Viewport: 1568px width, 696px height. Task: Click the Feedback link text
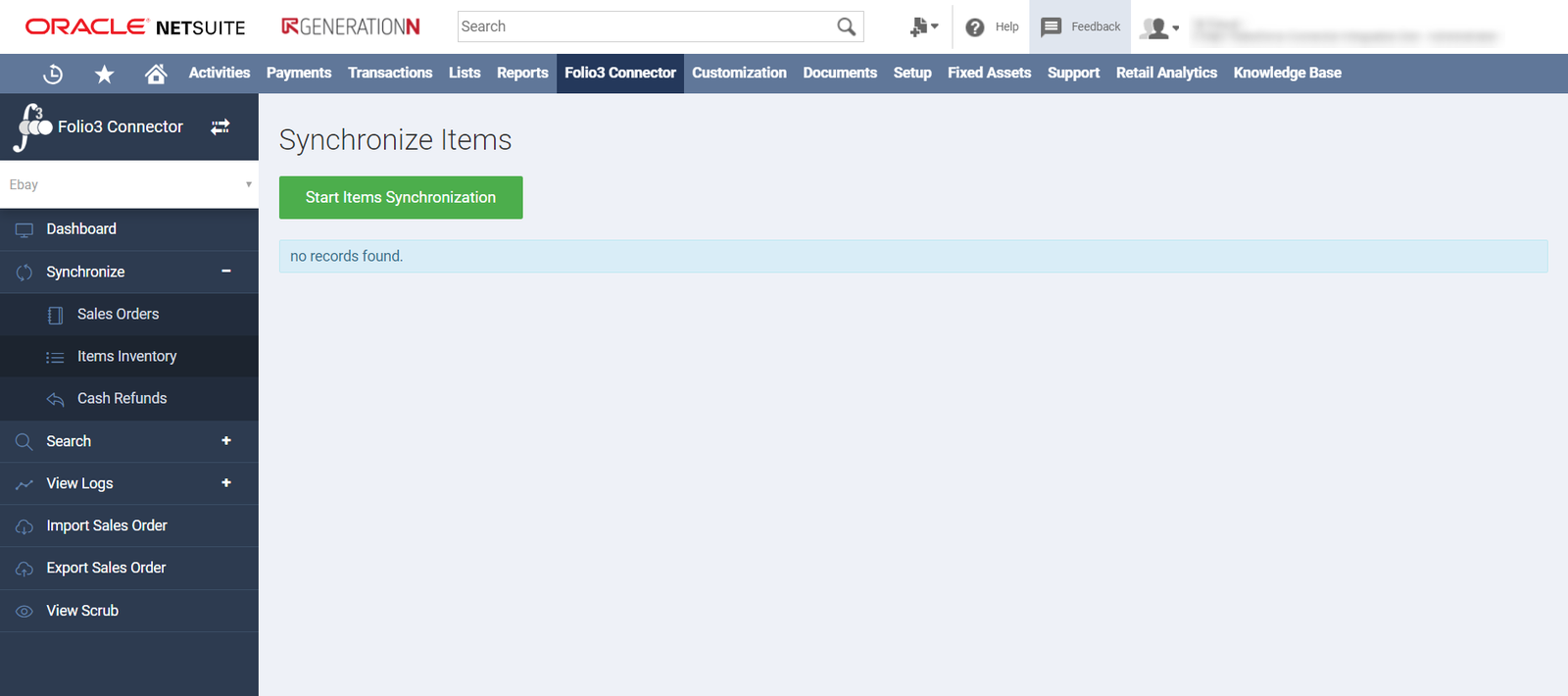pyautogui.click(x=1096, y=27)
